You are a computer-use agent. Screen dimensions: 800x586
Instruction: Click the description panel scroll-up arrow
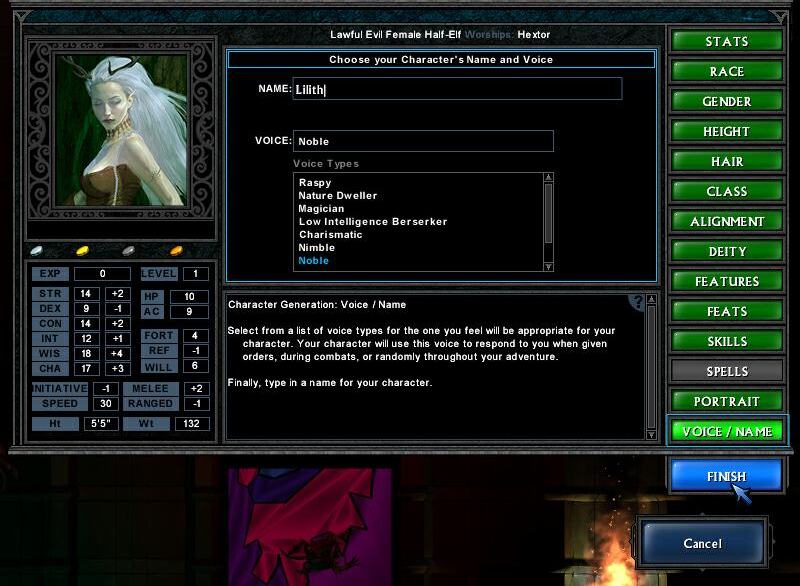(652, 300)
